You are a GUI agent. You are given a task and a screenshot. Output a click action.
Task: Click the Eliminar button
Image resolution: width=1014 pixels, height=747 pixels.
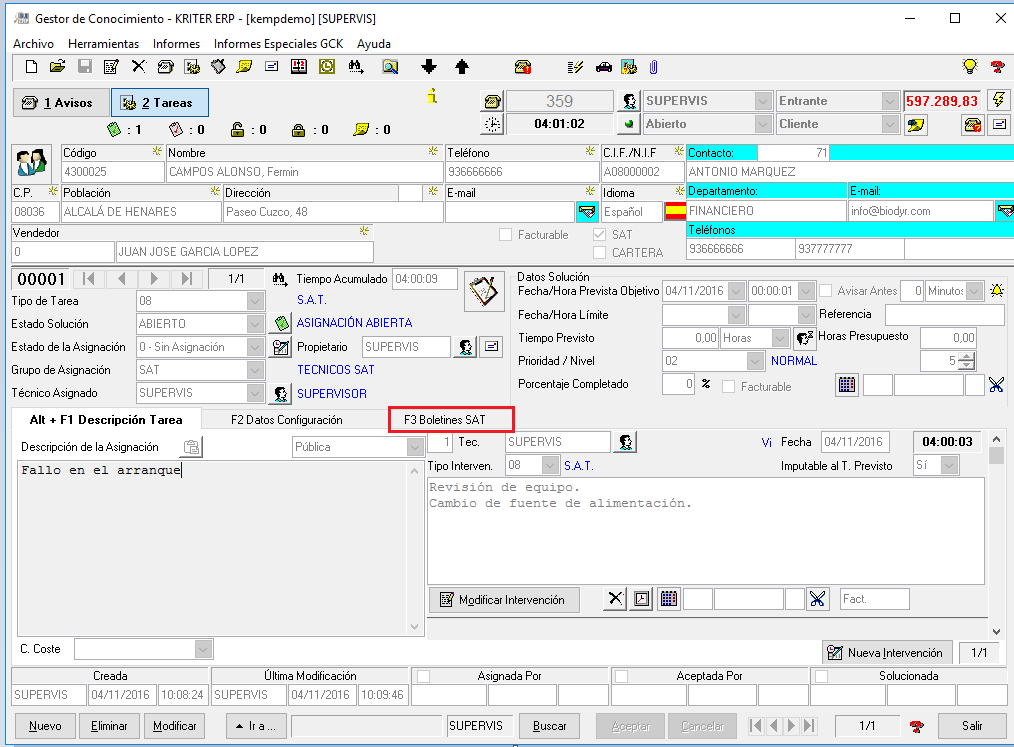coord(109,726)
